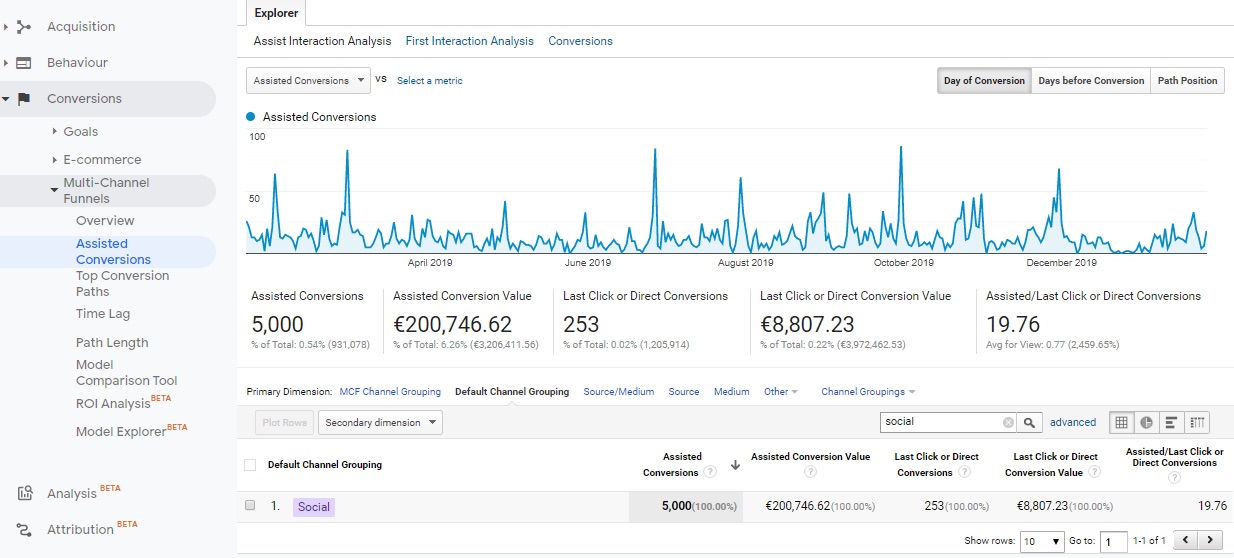Image resolution: width=1234 pixels, height=558 pixels.
Task: Switch to the data table view icon
Action: (1122, 422)
